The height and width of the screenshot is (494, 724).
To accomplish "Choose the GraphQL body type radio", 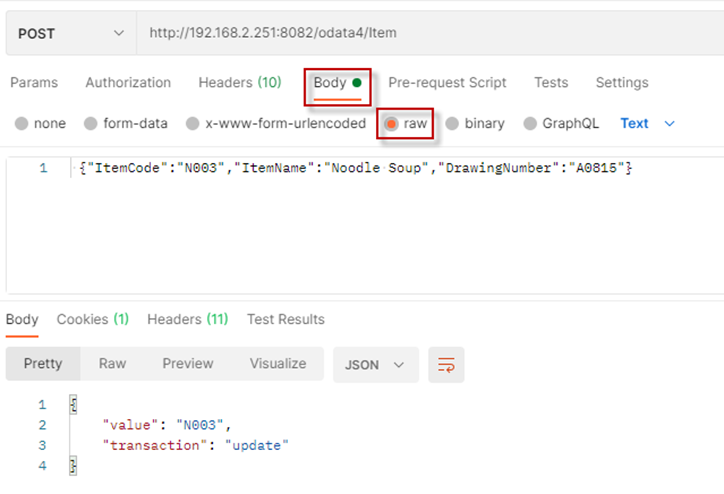I will pyautogui.click(x=530, y=124).
